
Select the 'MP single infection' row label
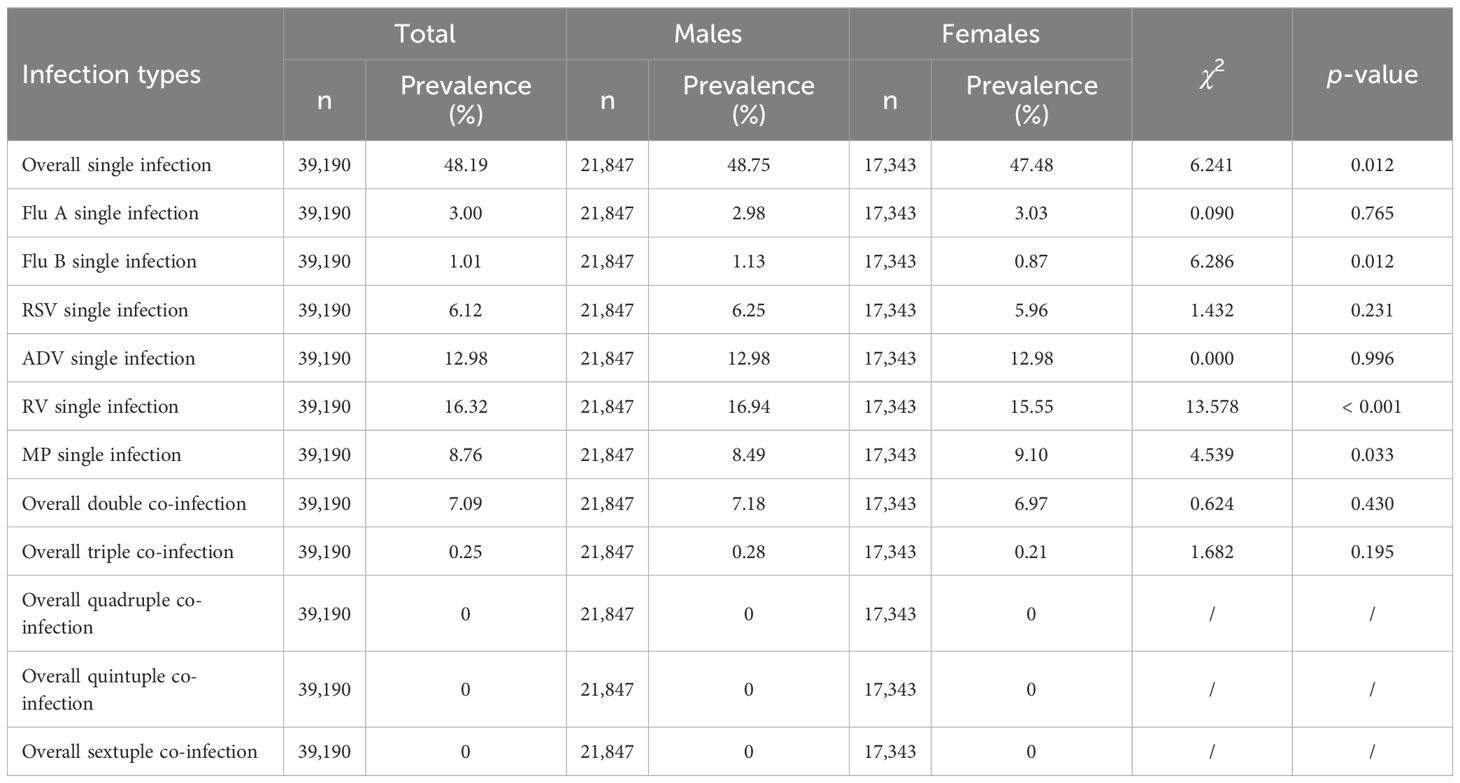(101, 454)
